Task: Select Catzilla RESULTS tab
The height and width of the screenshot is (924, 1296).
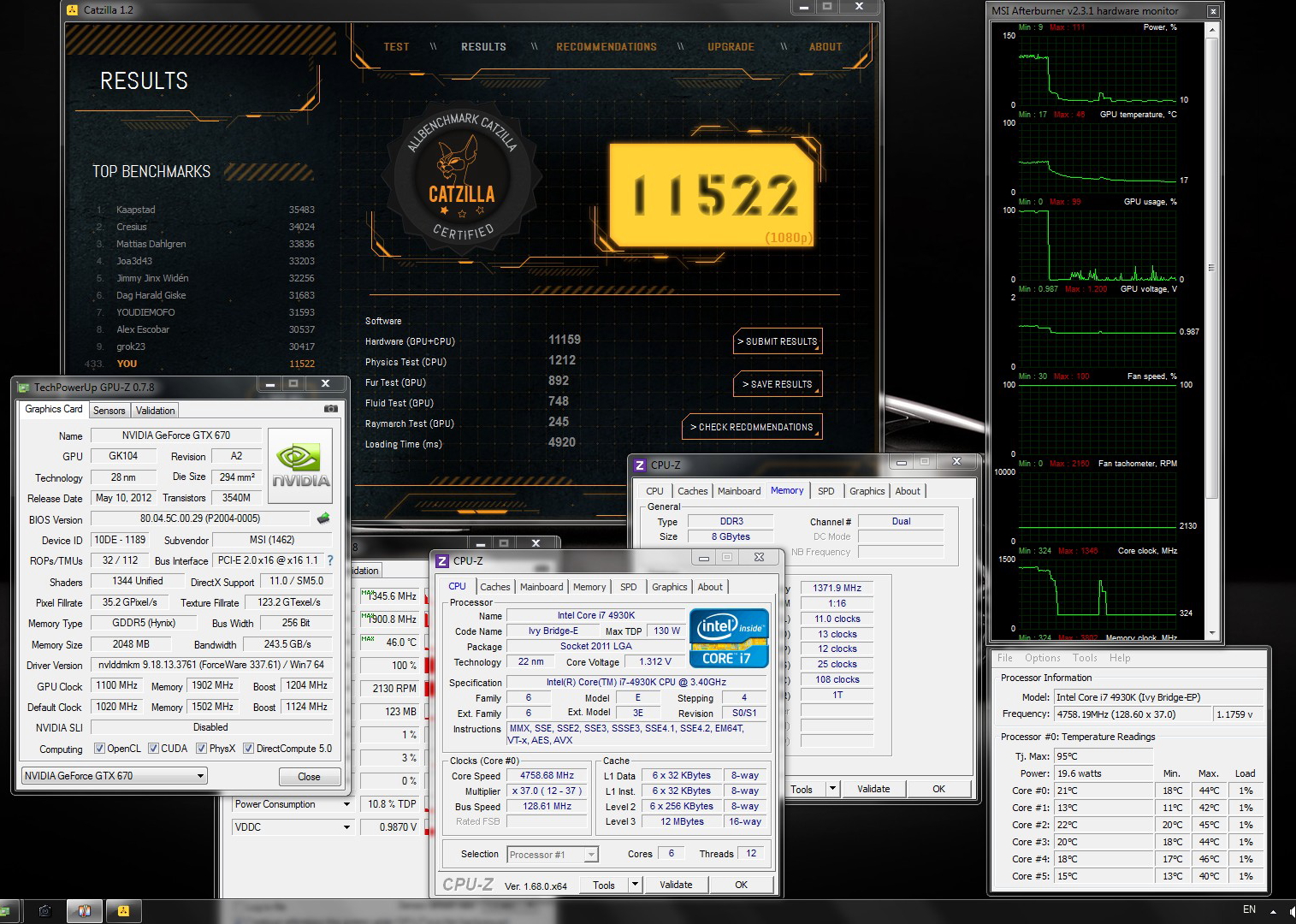Action: (x=483, y=47)
